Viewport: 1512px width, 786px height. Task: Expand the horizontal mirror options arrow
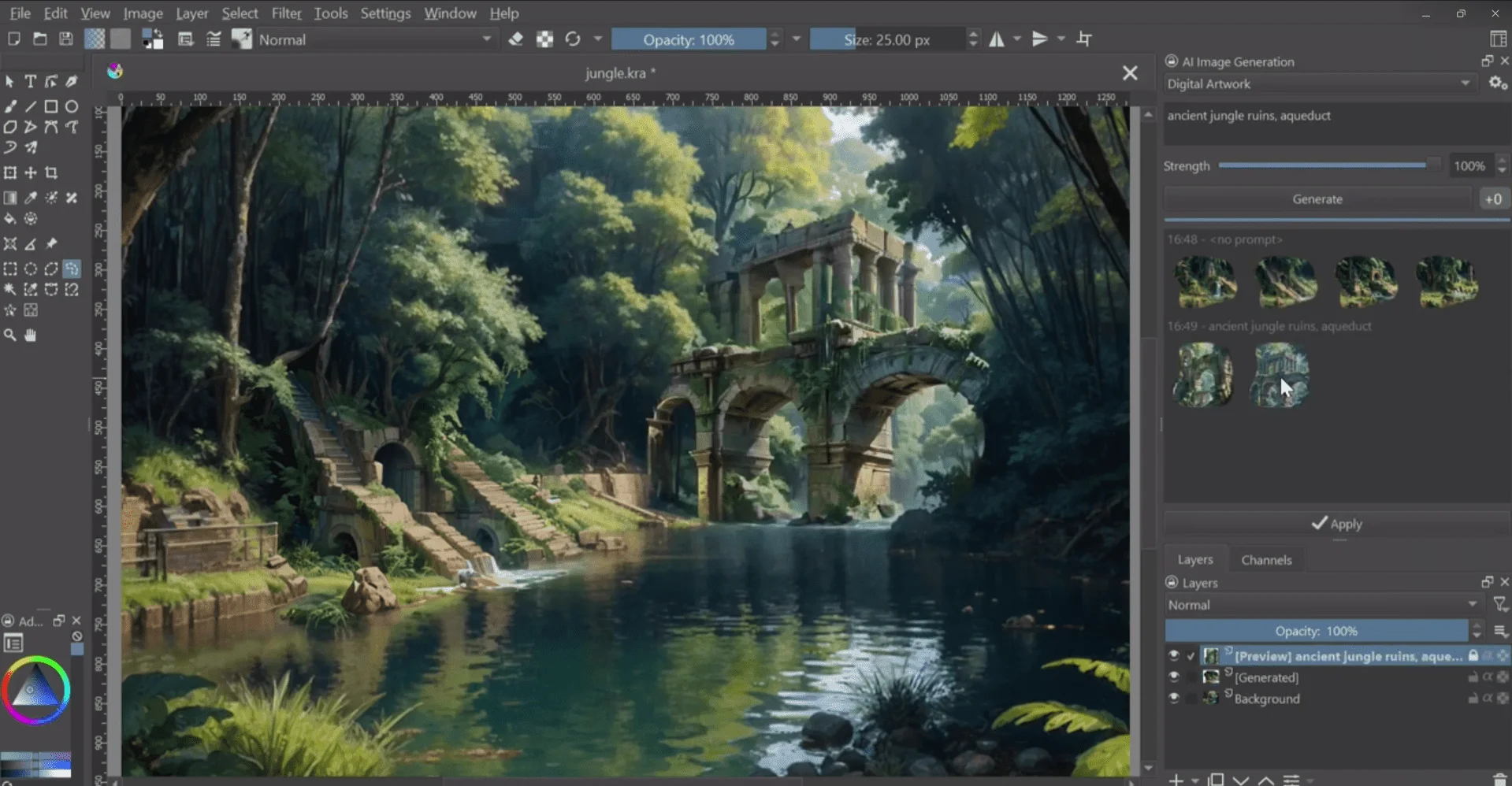[x=1017, y=39]
